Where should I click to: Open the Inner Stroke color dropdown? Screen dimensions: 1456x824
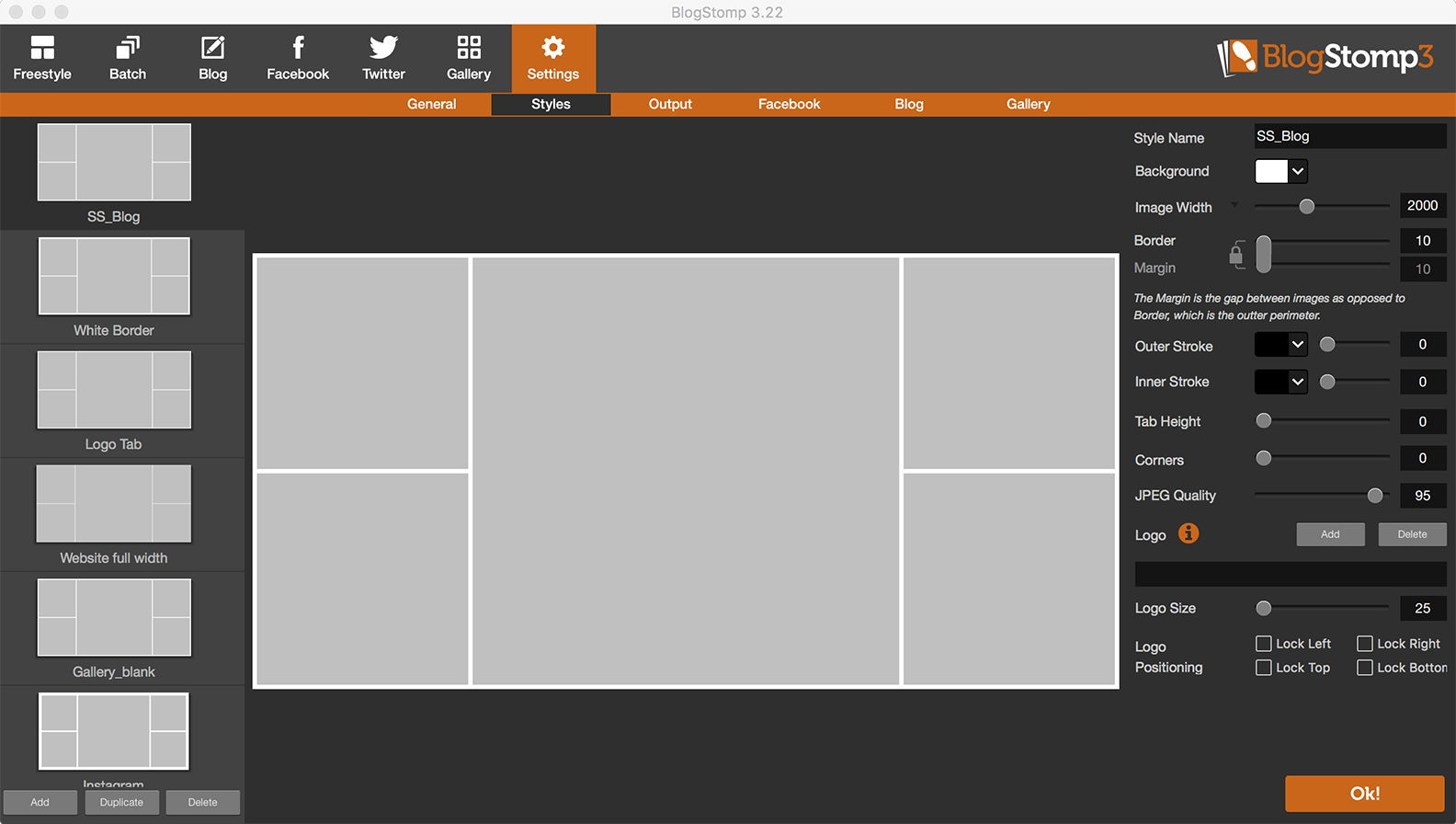1298,382
